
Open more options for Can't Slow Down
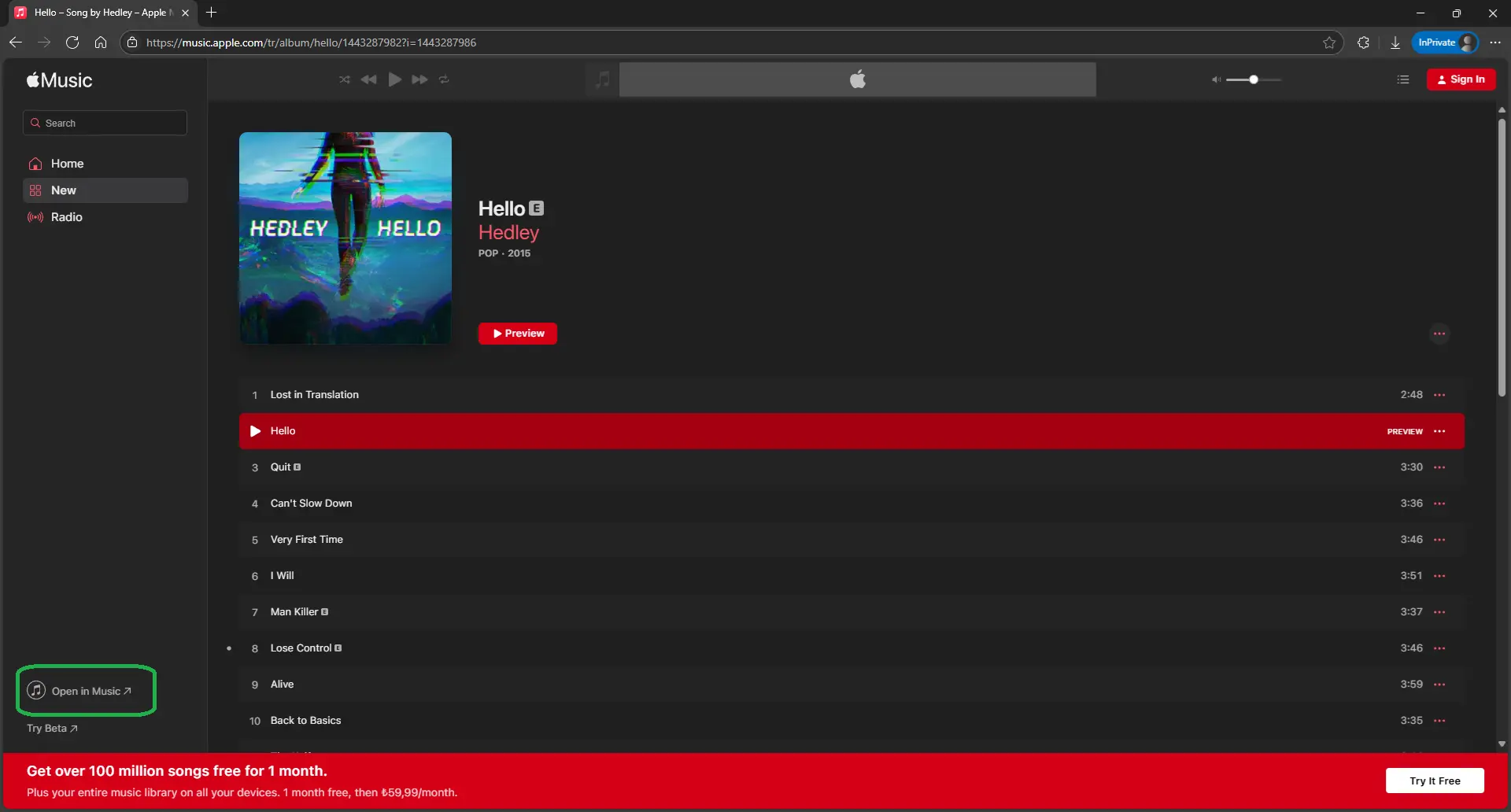1439,504
